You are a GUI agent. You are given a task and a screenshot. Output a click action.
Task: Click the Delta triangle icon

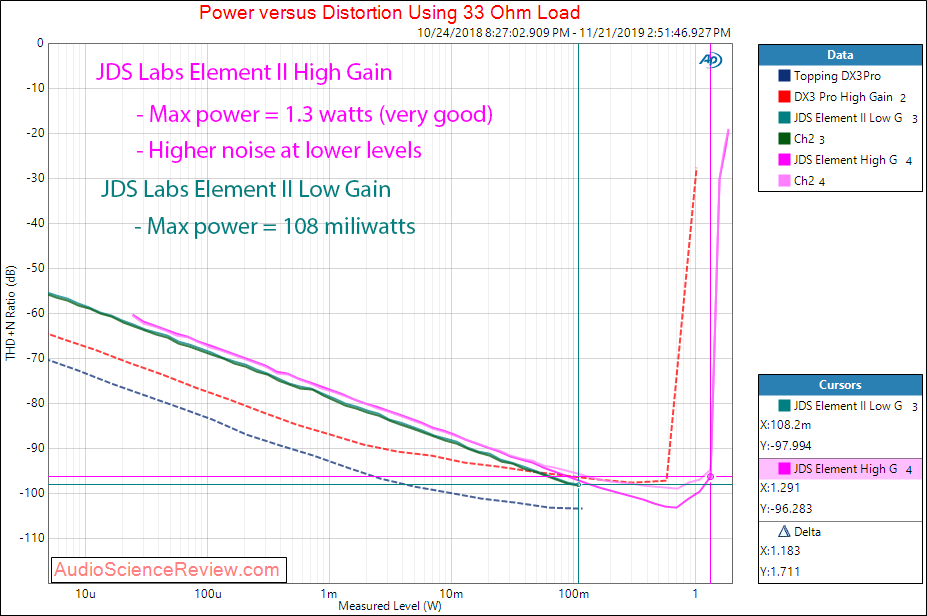click(784, 531)
